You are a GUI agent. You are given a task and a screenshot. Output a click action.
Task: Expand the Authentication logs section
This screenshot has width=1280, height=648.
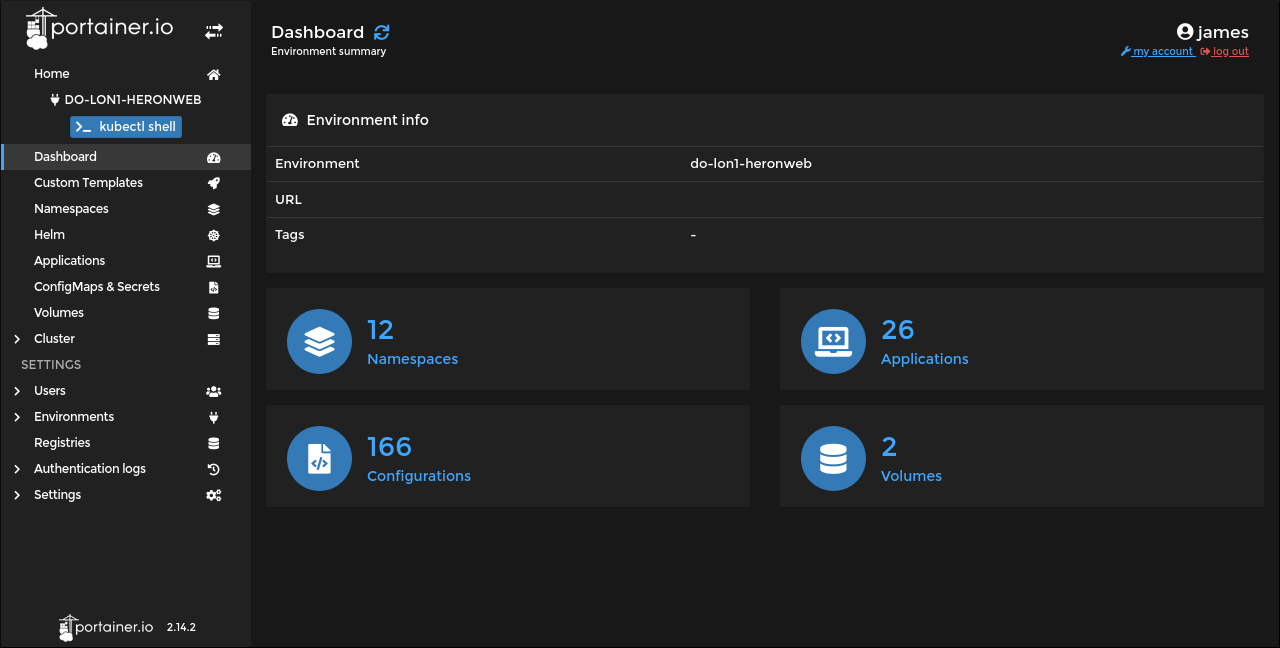tap(17, 469)
